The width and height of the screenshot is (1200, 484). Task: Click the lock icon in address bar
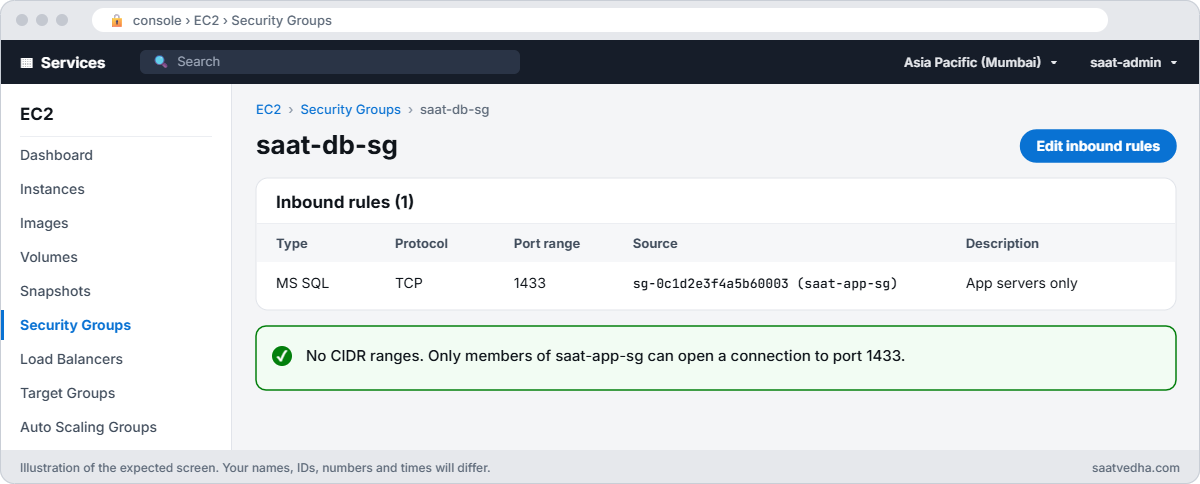coord(117,20)
